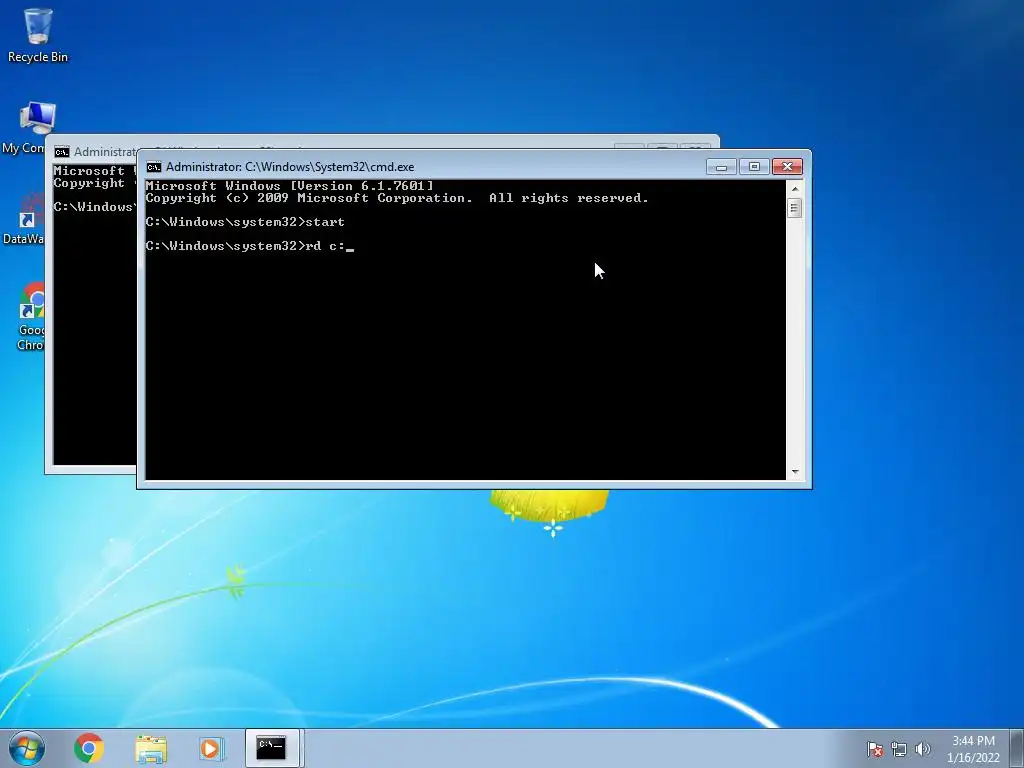
Task: Open the volume speaker tray icon
Action: [x=923, y=749]
